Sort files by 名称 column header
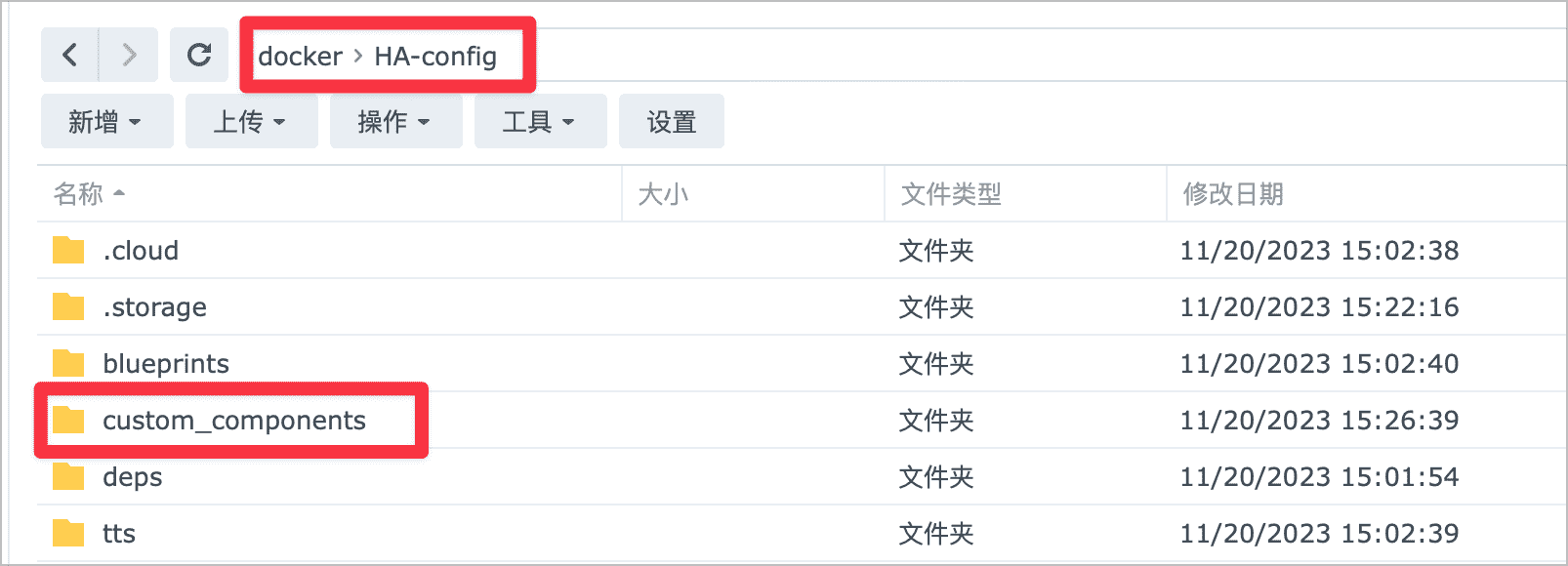 tap(79, 194)
